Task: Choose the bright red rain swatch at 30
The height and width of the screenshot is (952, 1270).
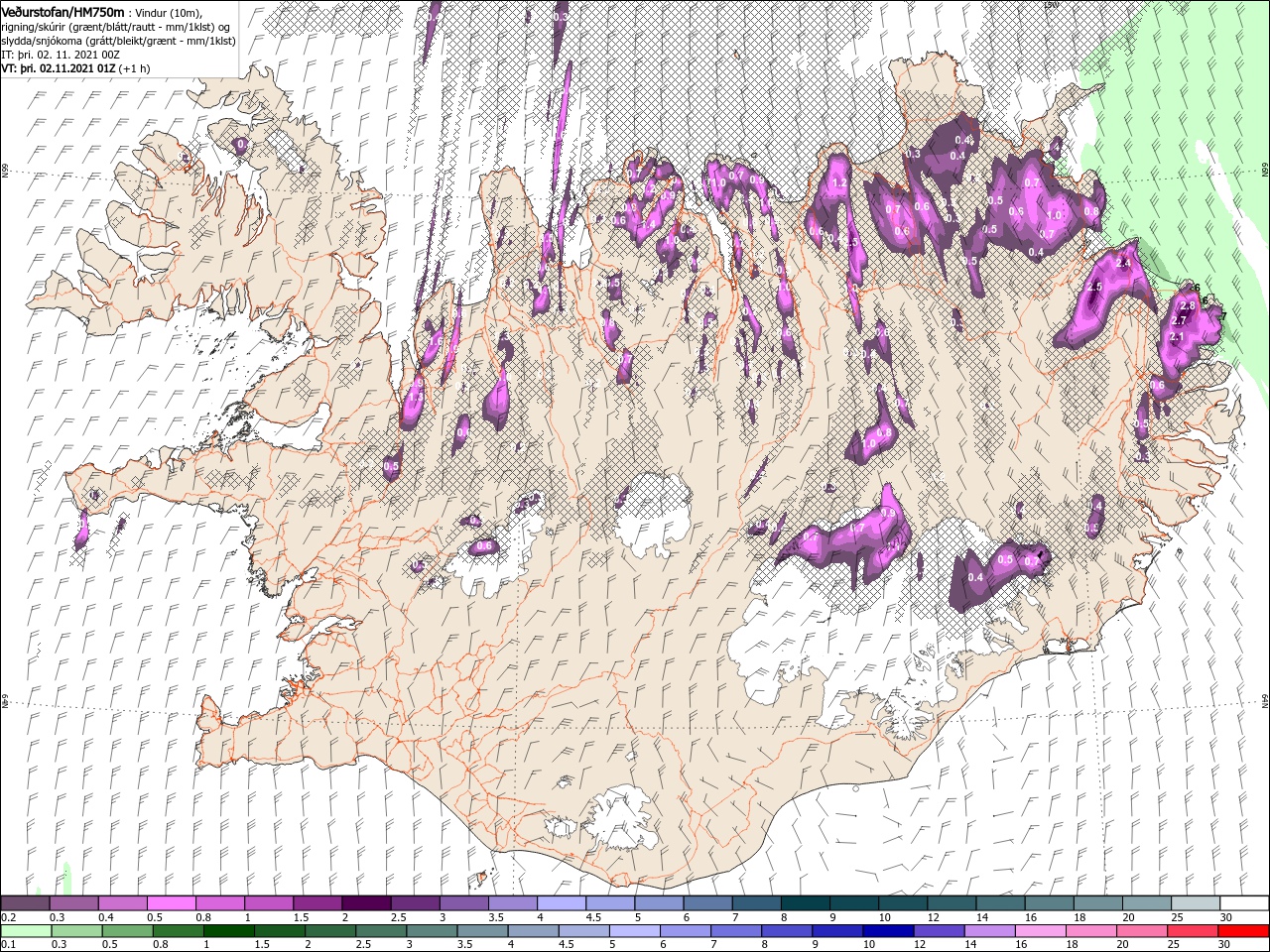Action: coord(1244,931)
